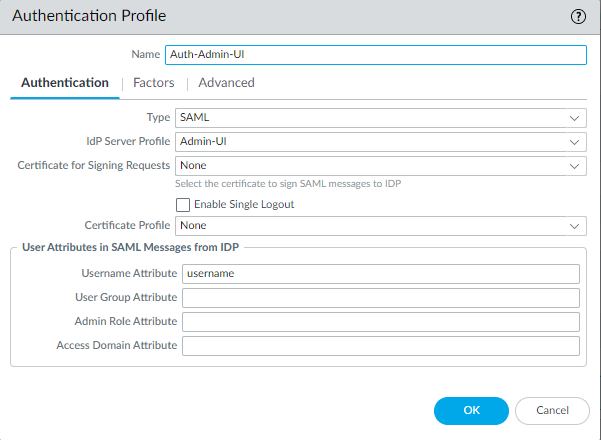Expand the Type dropdown
The image size is (601, 440).
click(574, 118)
